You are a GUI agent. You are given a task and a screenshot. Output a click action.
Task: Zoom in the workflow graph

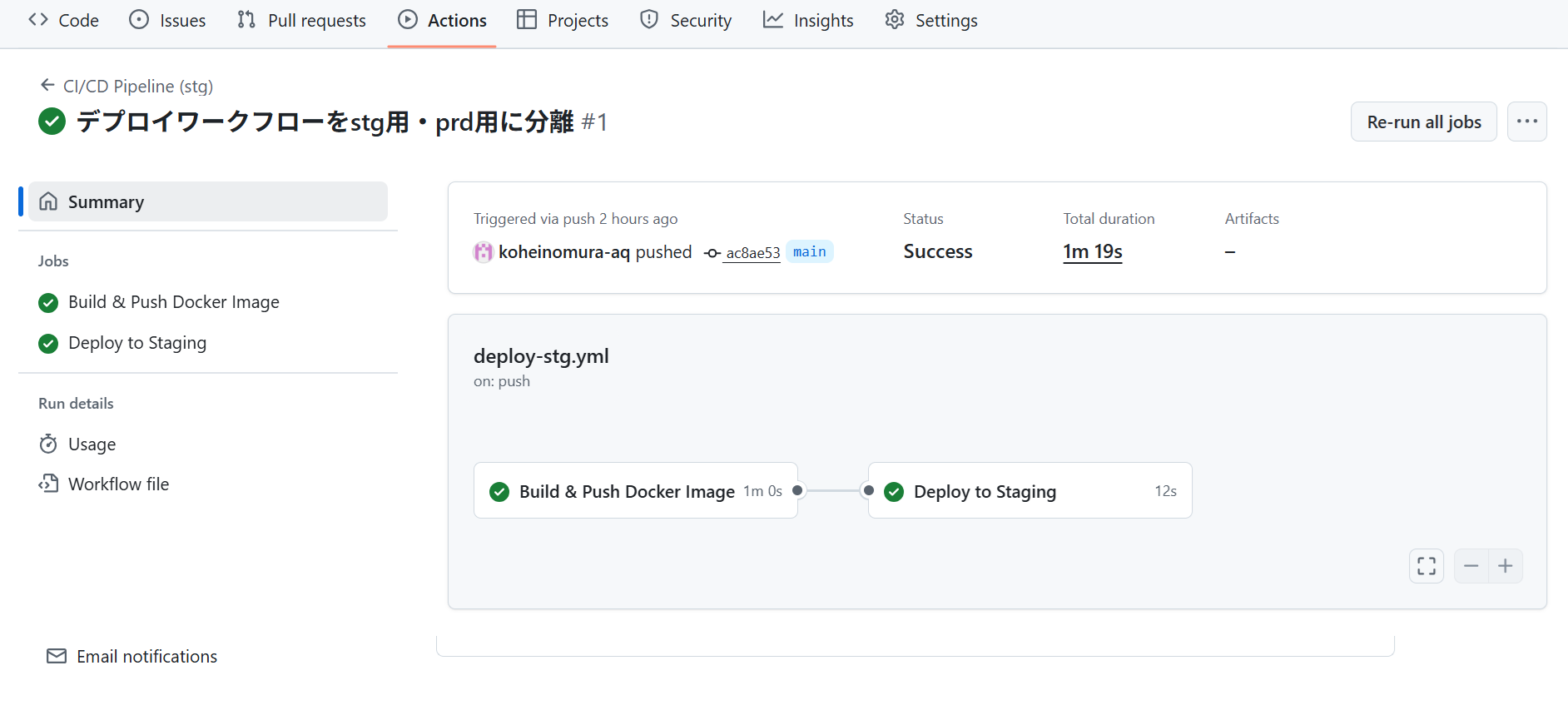[1506, 566]
